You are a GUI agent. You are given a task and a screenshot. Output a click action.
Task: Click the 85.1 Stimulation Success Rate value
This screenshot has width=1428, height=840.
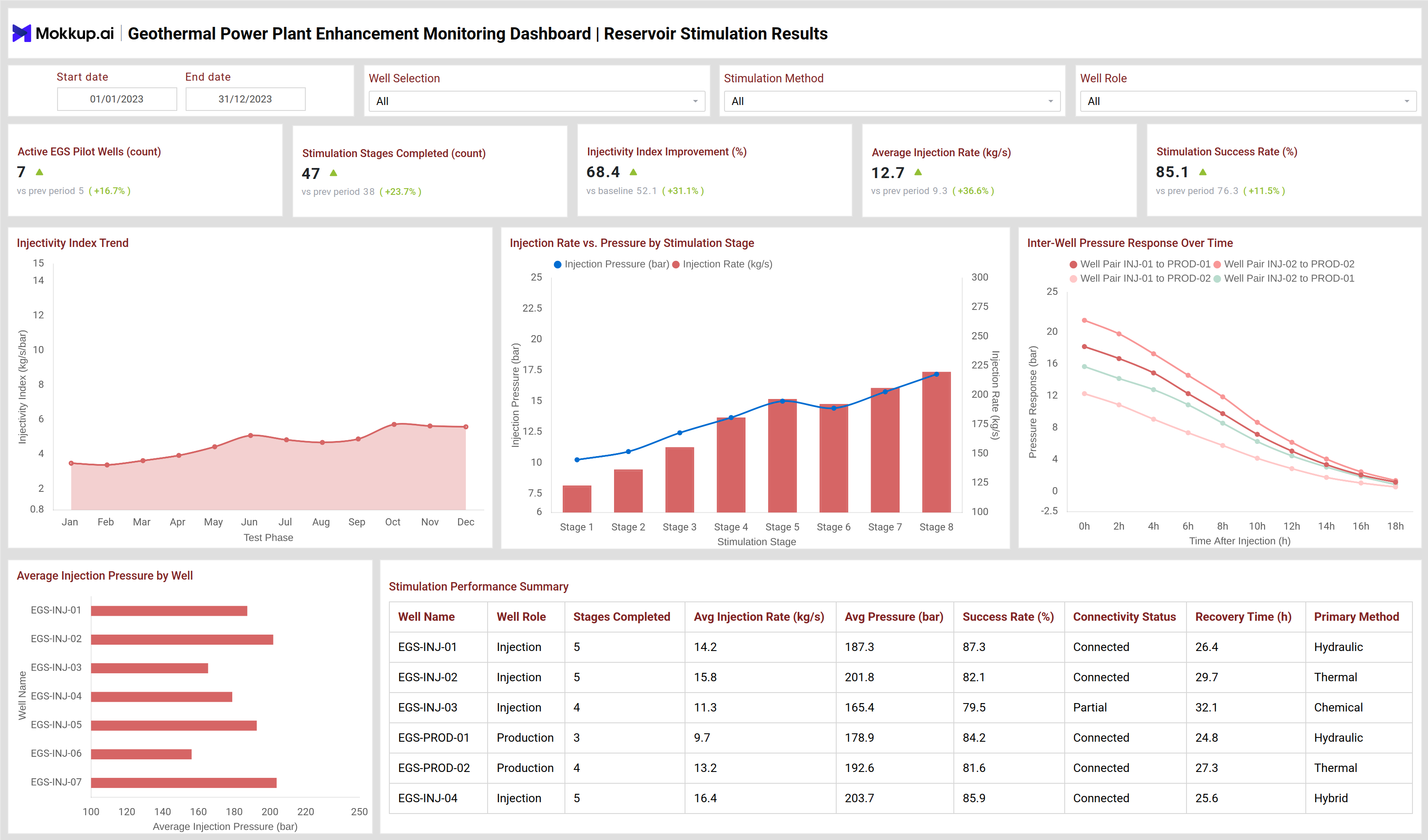[1172, 172]
